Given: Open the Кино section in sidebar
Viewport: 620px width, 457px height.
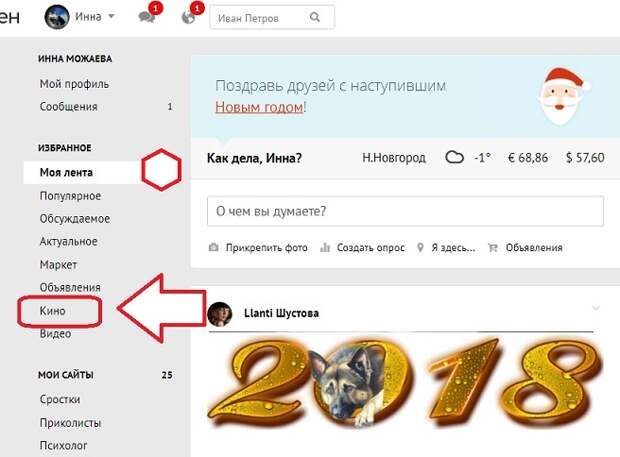Looking at the screenshot, I should point(53,311).
